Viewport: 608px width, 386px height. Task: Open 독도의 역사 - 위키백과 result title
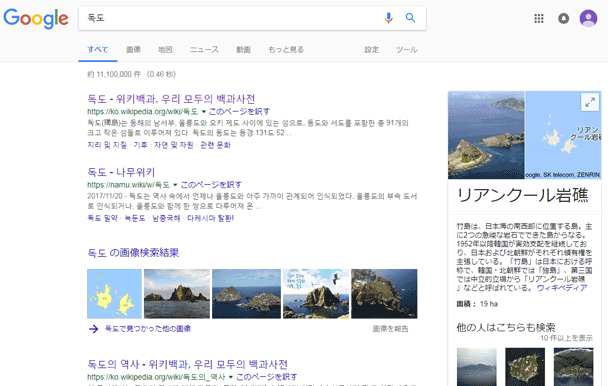click(x=187, y=364)
